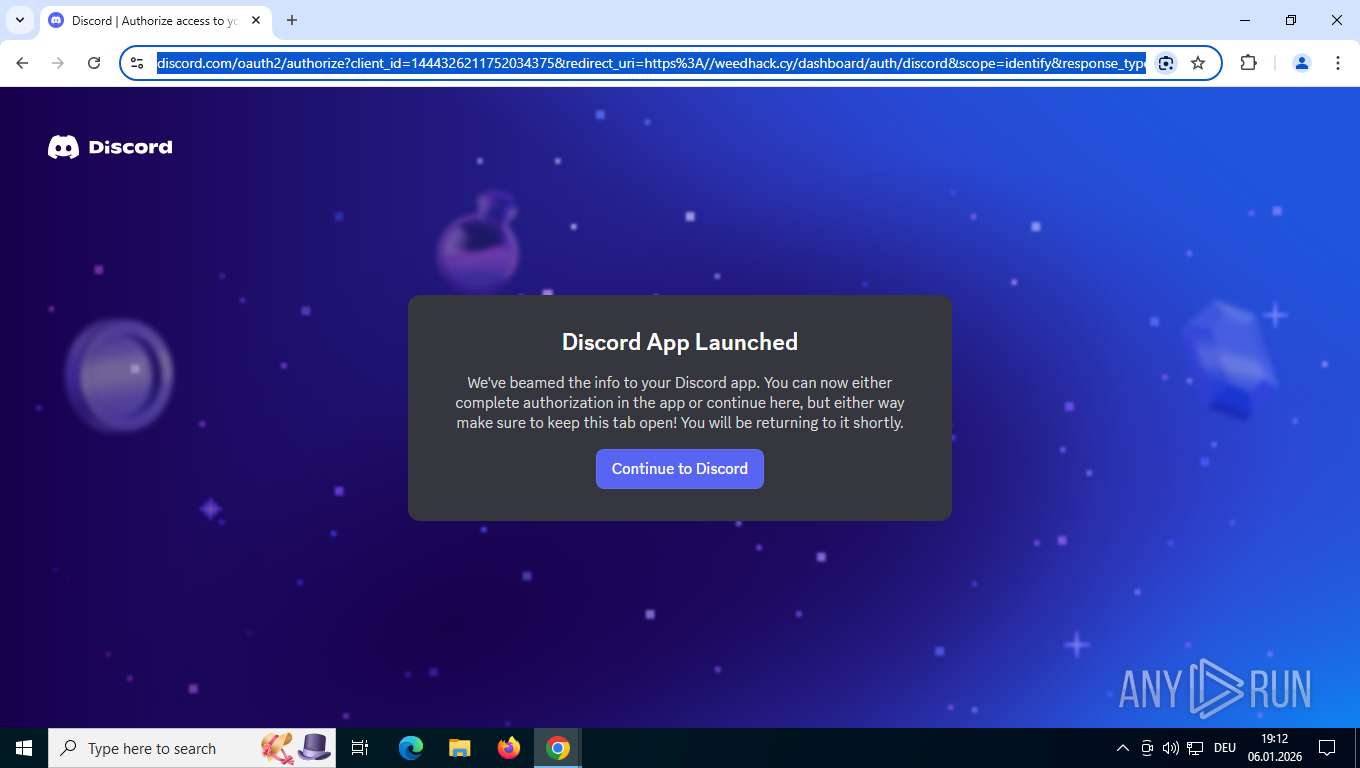Bookmark this tab with star icon
Image resolution: width=1360 pixels, height=768 pixels.
point(1198,63)
